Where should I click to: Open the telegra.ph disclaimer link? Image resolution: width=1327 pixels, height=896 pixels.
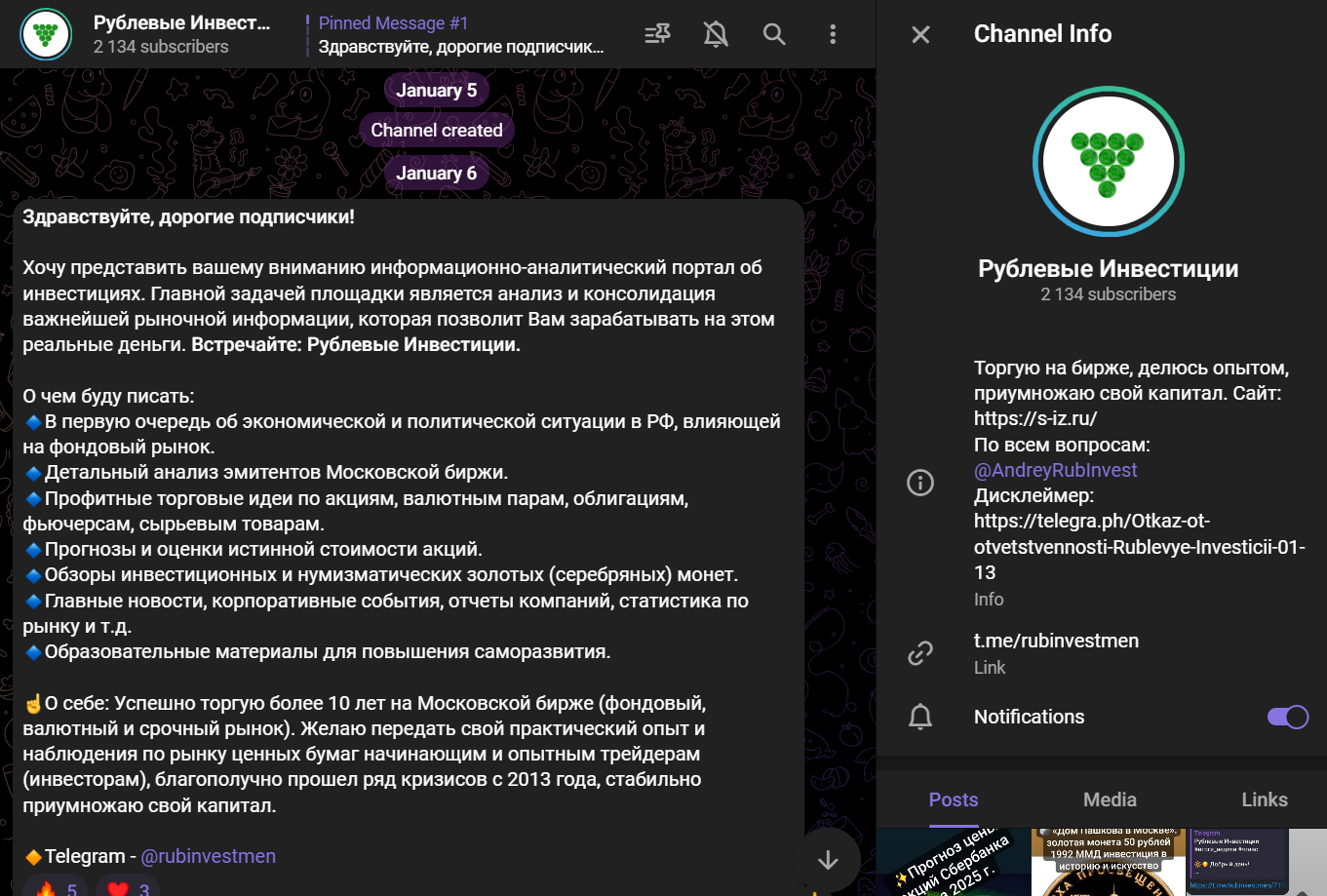click(x=1140, y=546)
